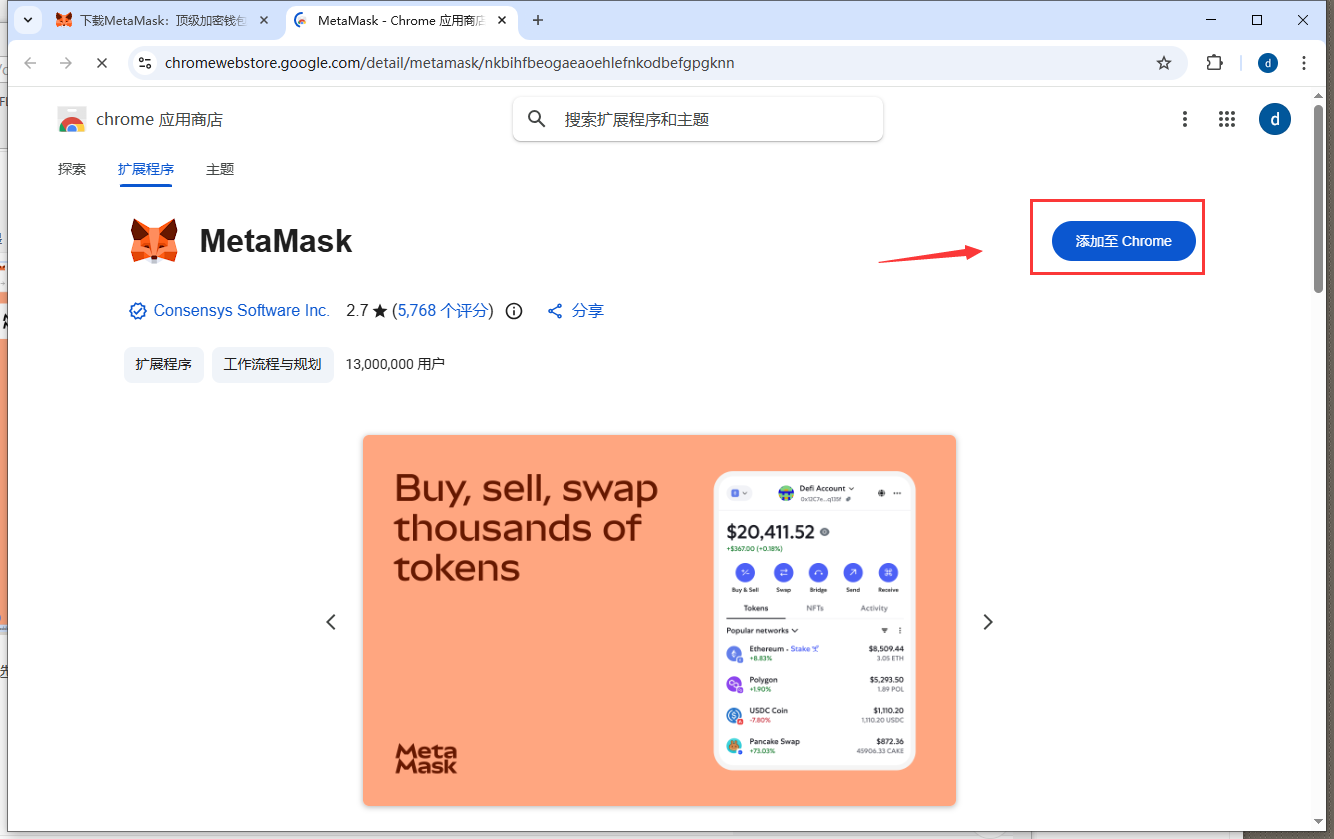
Task: Open Consensys Software Inc. publisher link
Action: (241, 311)
